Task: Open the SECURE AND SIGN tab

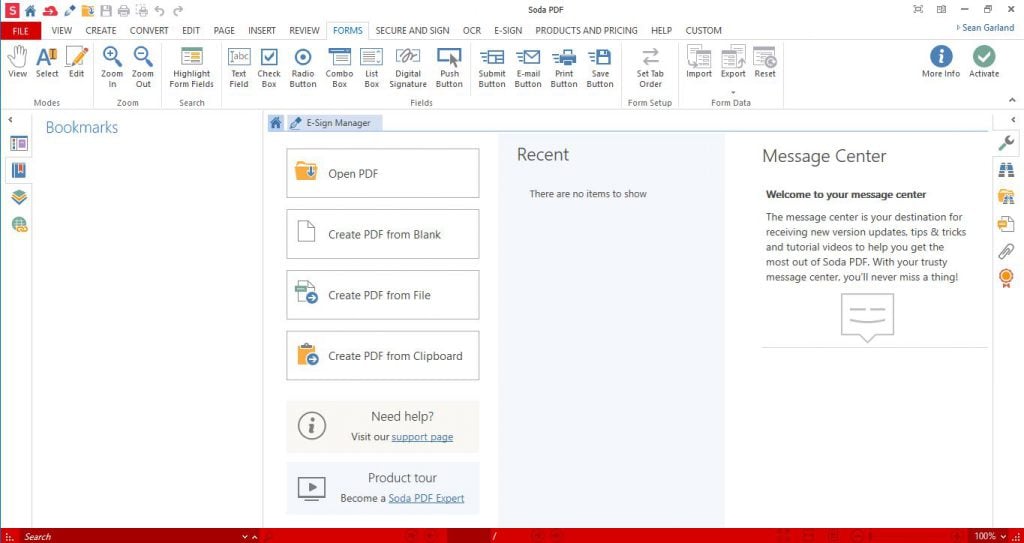Action: (412, 31)
